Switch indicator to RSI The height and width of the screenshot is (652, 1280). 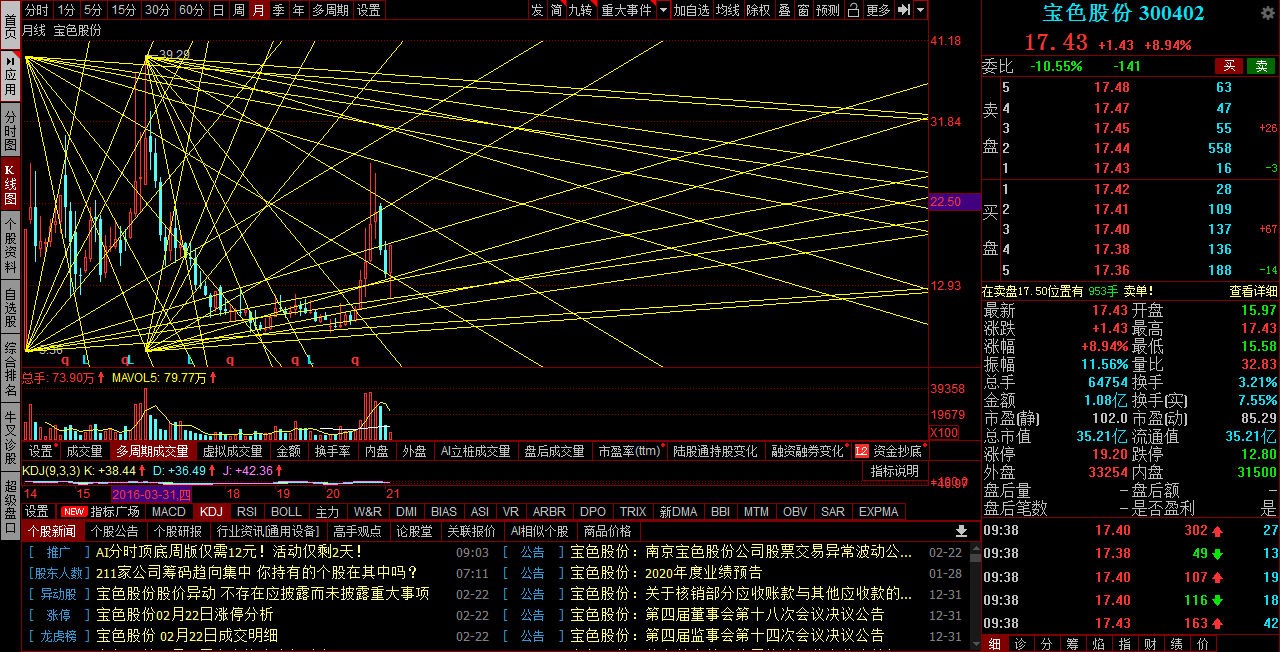point(246,511)
